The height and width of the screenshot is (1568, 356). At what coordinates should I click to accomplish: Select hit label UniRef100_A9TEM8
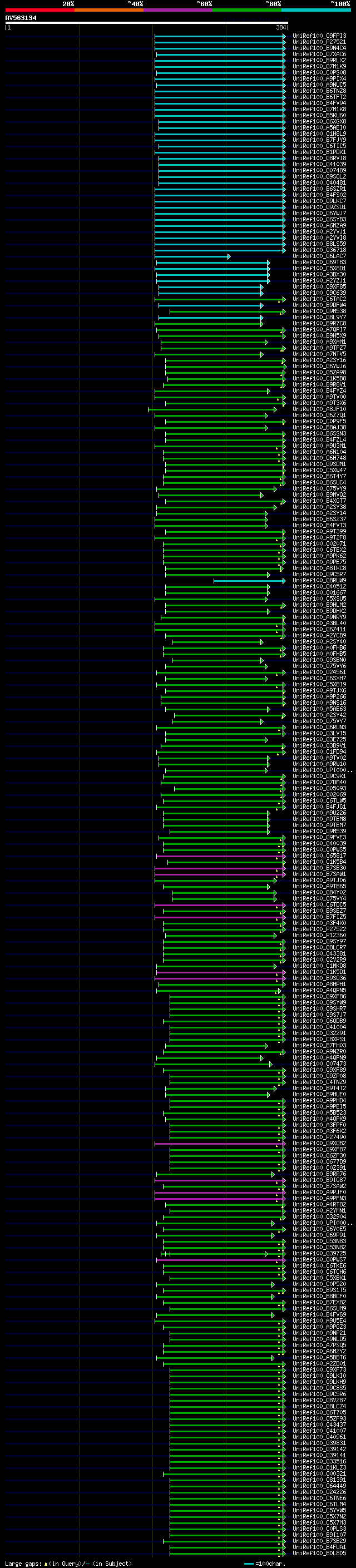pos(319,819)
